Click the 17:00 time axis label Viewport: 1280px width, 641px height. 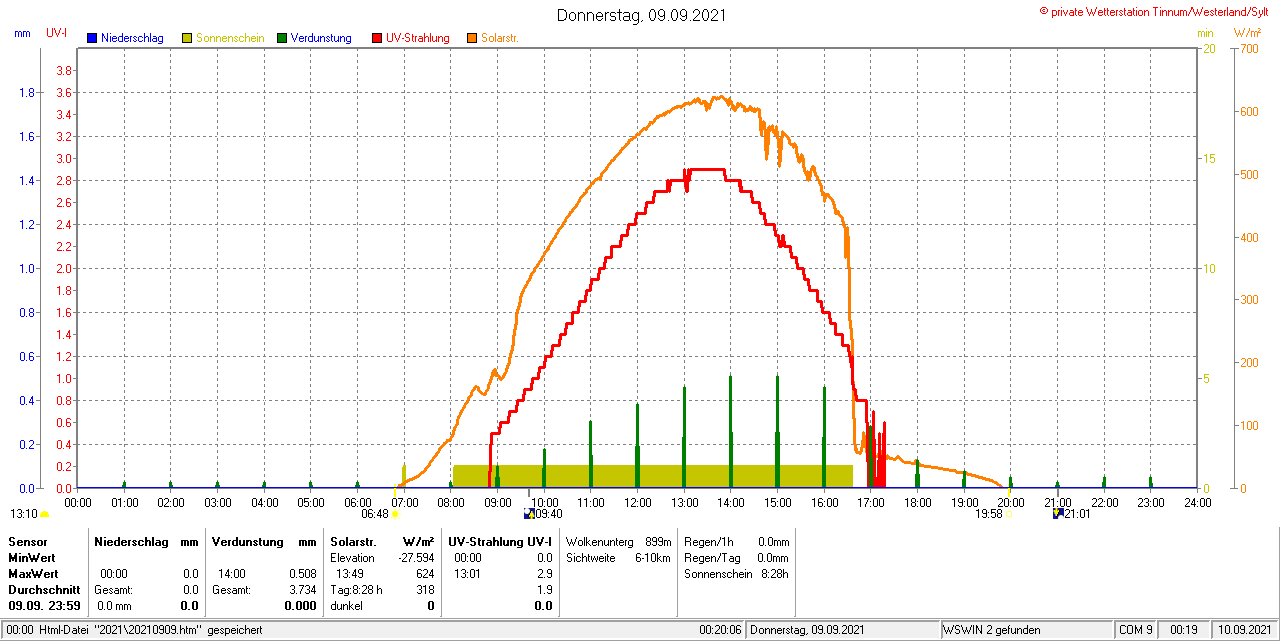[871, 502]
